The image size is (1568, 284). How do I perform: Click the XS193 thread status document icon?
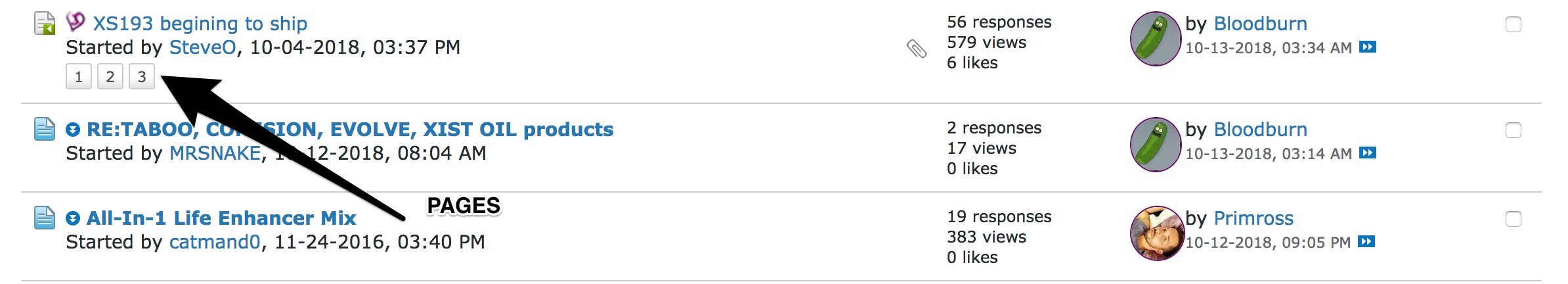coord(45,24)
